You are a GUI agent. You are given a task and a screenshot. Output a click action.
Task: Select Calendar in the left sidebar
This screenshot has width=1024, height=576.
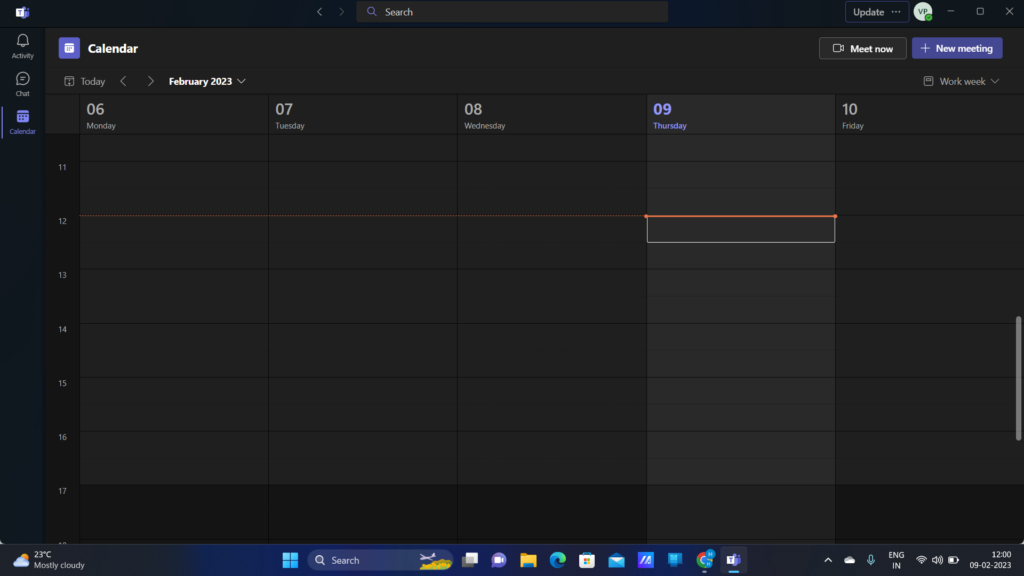pyautogui.click(x=22, y=122)
